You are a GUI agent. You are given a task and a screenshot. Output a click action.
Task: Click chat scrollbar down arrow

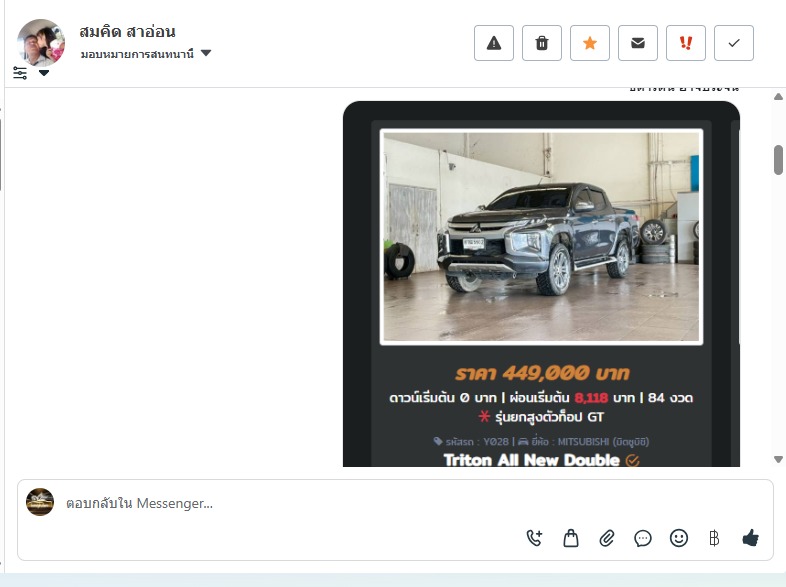778,459
